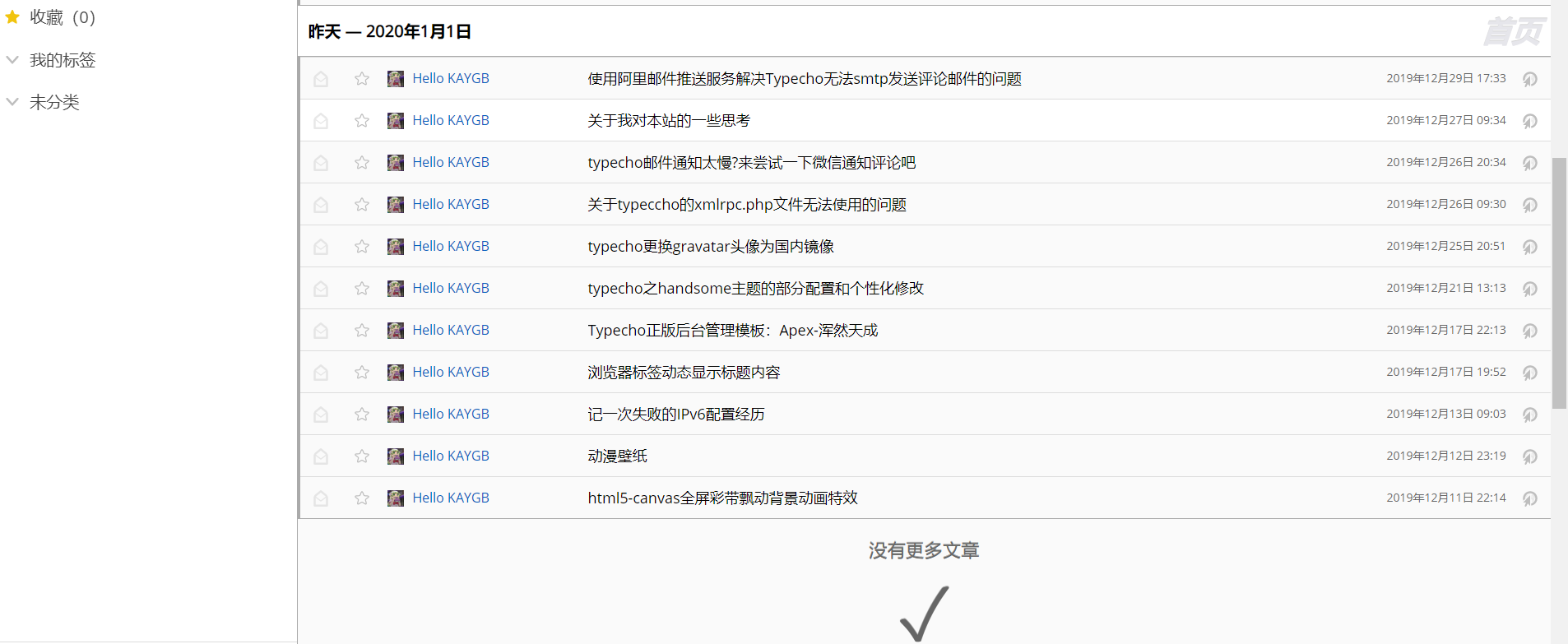Screen dimensions: 1568x644
Task: Click the open icon beside 2019年12月21日 13:13
Action: point(1530,289)
